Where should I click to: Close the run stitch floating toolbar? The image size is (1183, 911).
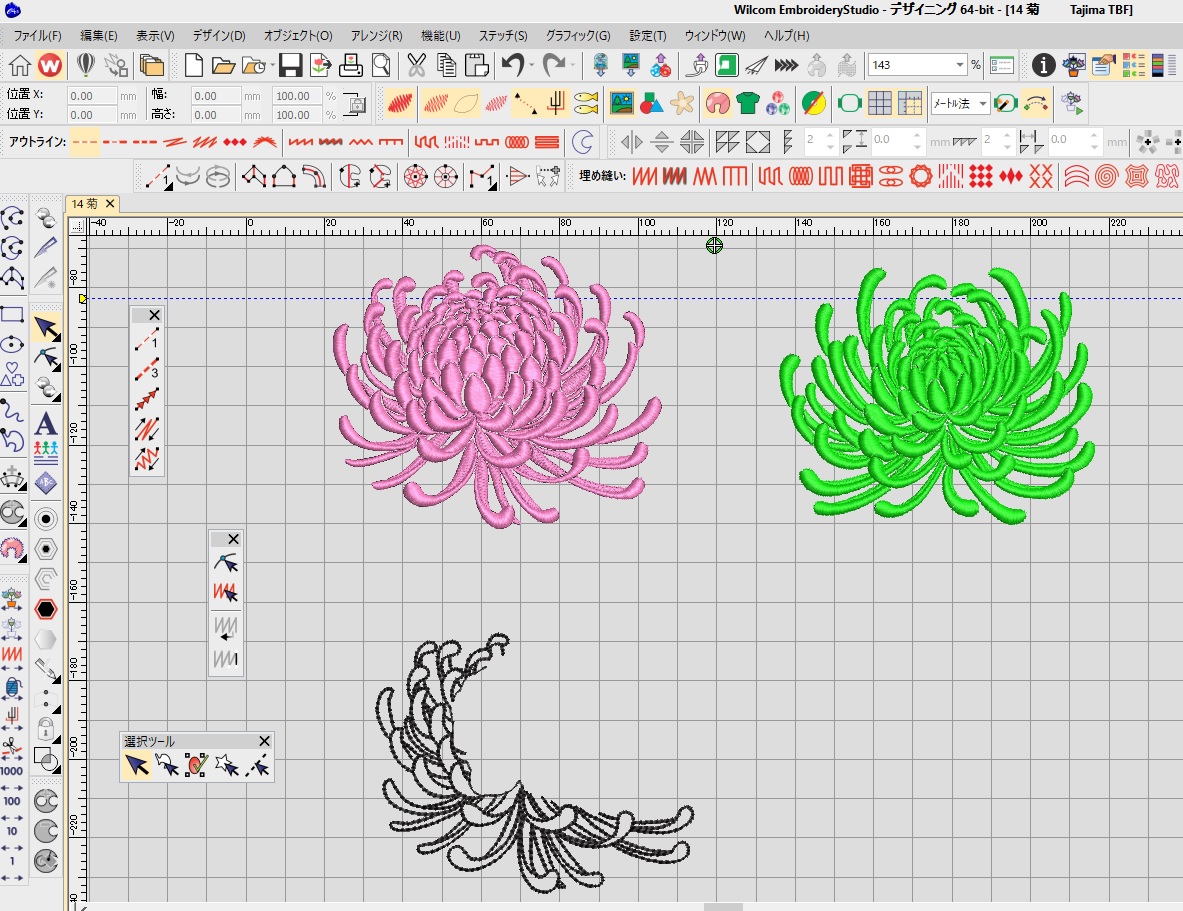click(x=155, y=315)
